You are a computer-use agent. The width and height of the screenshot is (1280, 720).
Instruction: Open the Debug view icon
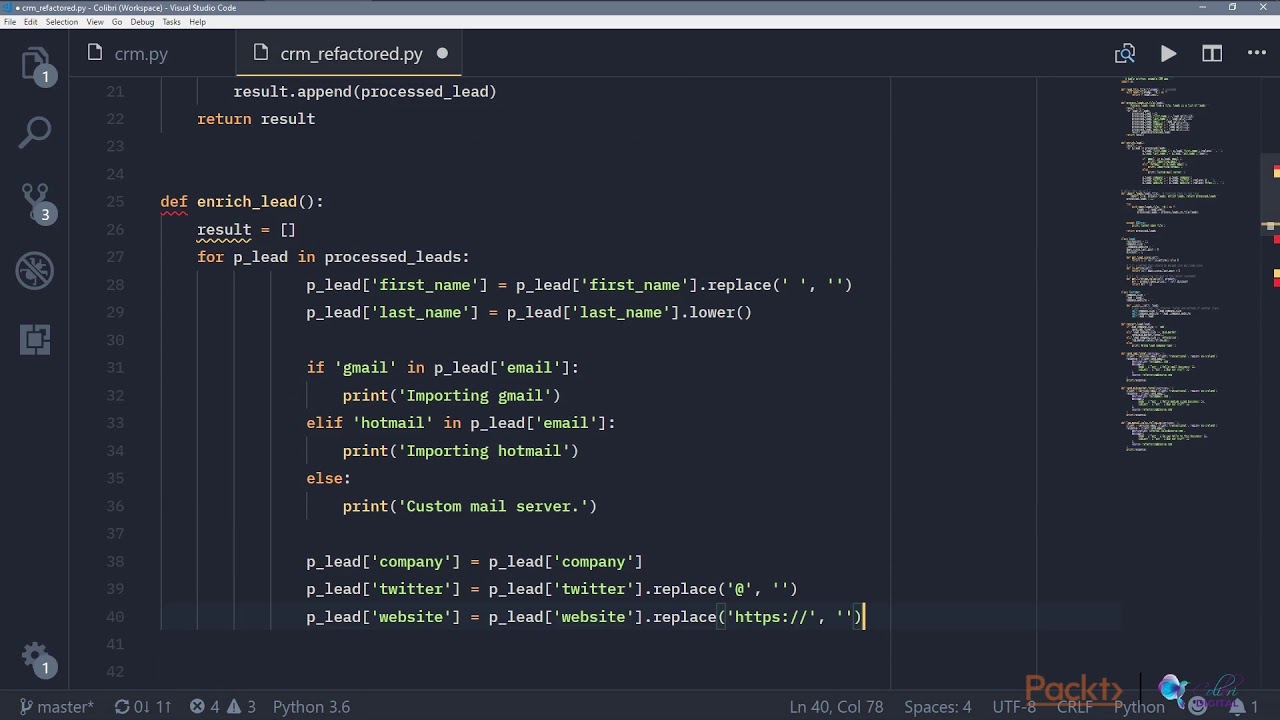[35, 271]
